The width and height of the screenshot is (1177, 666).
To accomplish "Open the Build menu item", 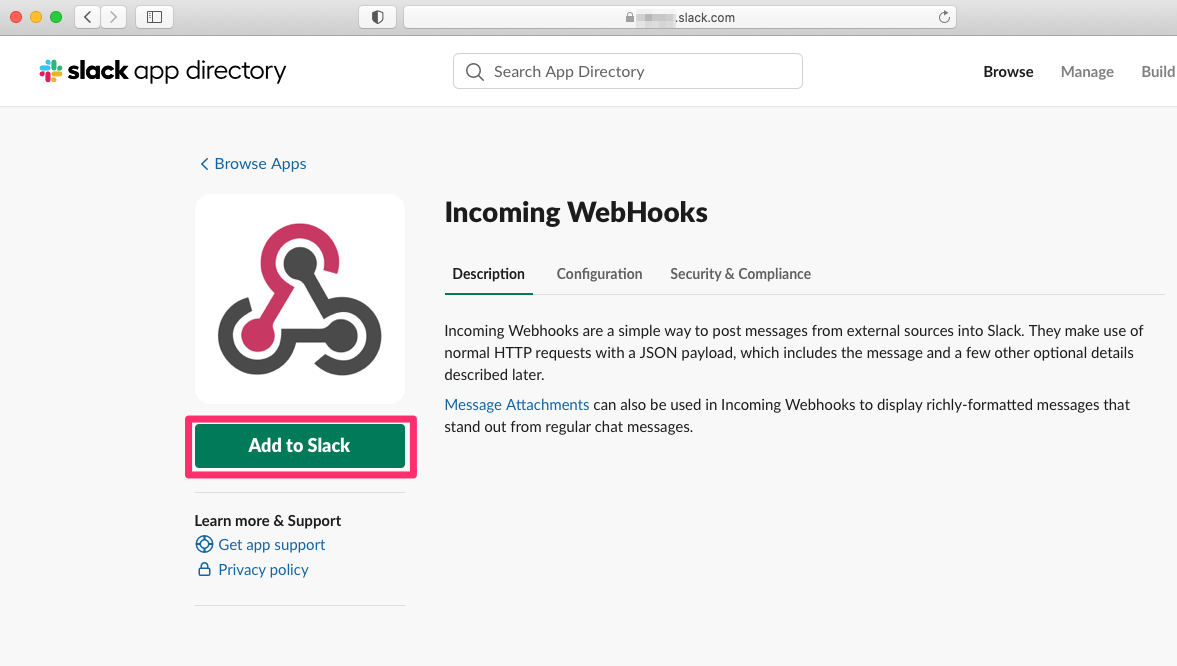I will [1158, 71].
